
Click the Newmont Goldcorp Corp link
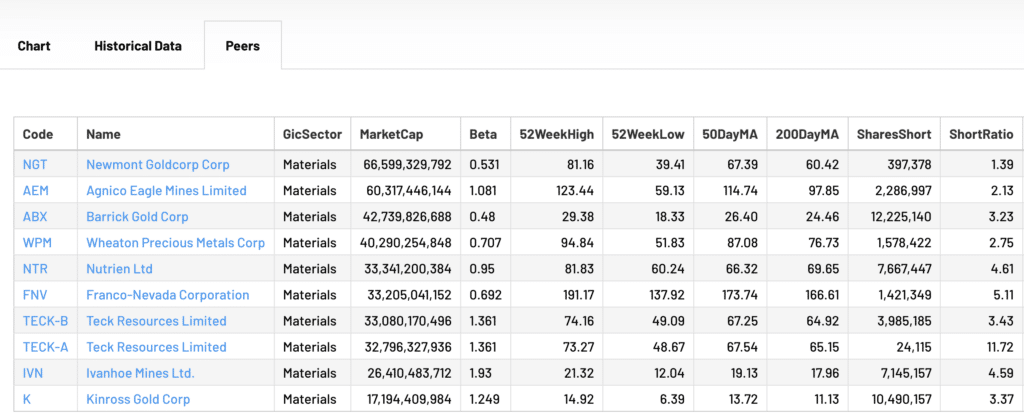coord(158,164)
